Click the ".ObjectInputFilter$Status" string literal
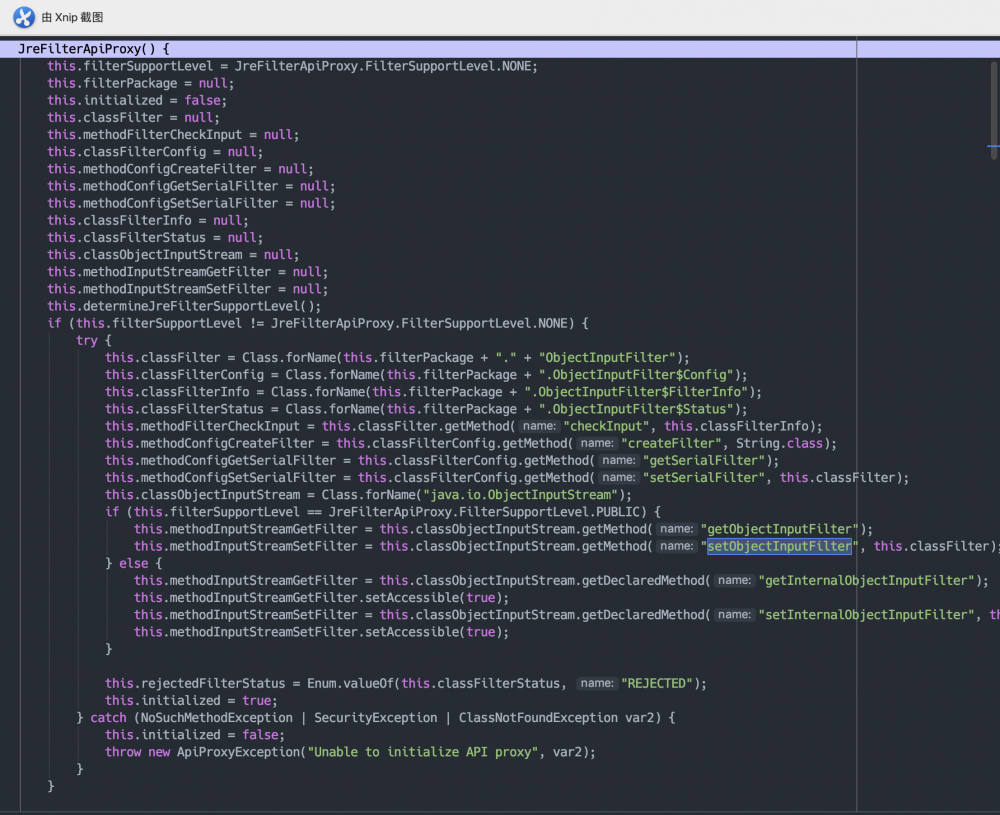This screenshot has width=1000, height=815. [x=636, y=409]
